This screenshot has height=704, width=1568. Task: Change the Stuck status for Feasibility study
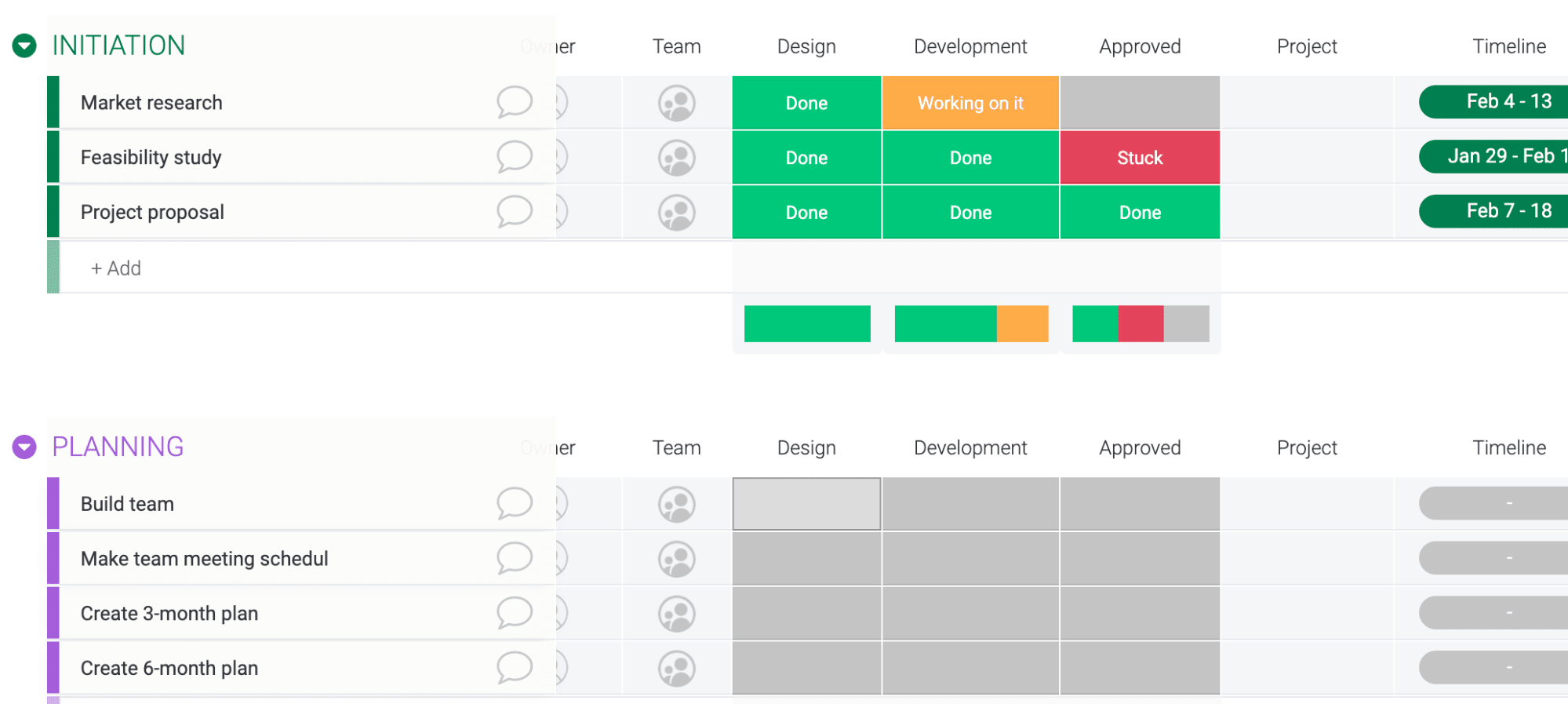[1140, 158]
